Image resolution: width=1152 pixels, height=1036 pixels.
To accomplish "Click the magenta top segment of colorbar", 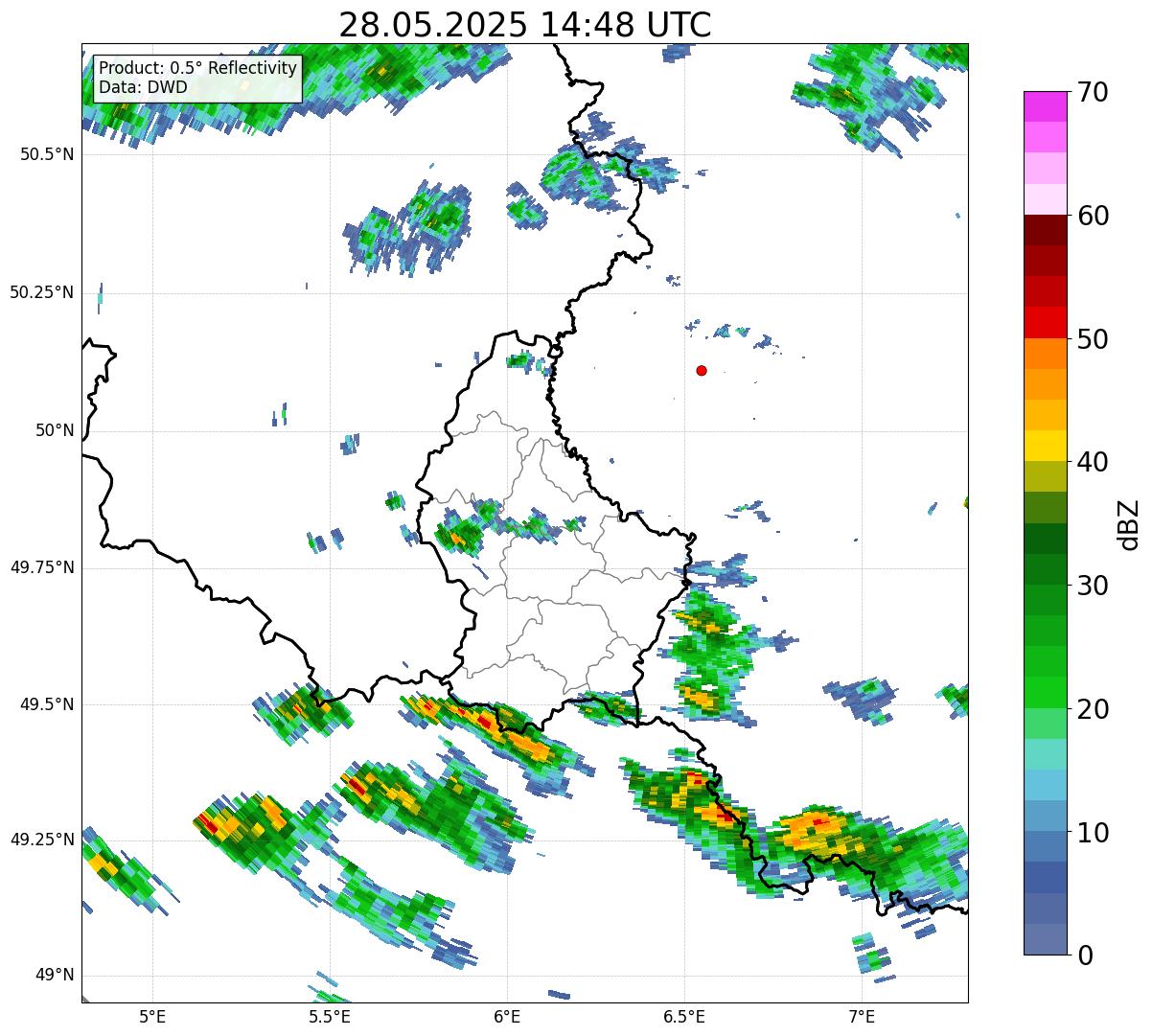I will tap(1045, 106).
